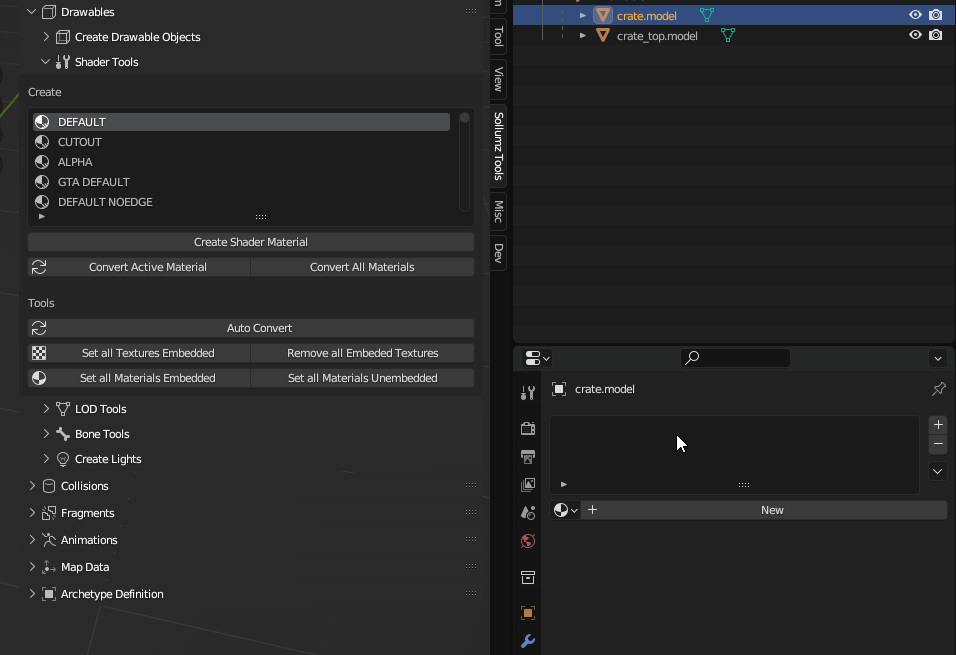Viewport: 956px width, 655px height.
Task: Click the Create Shader Material button
Action: point(250,242)
